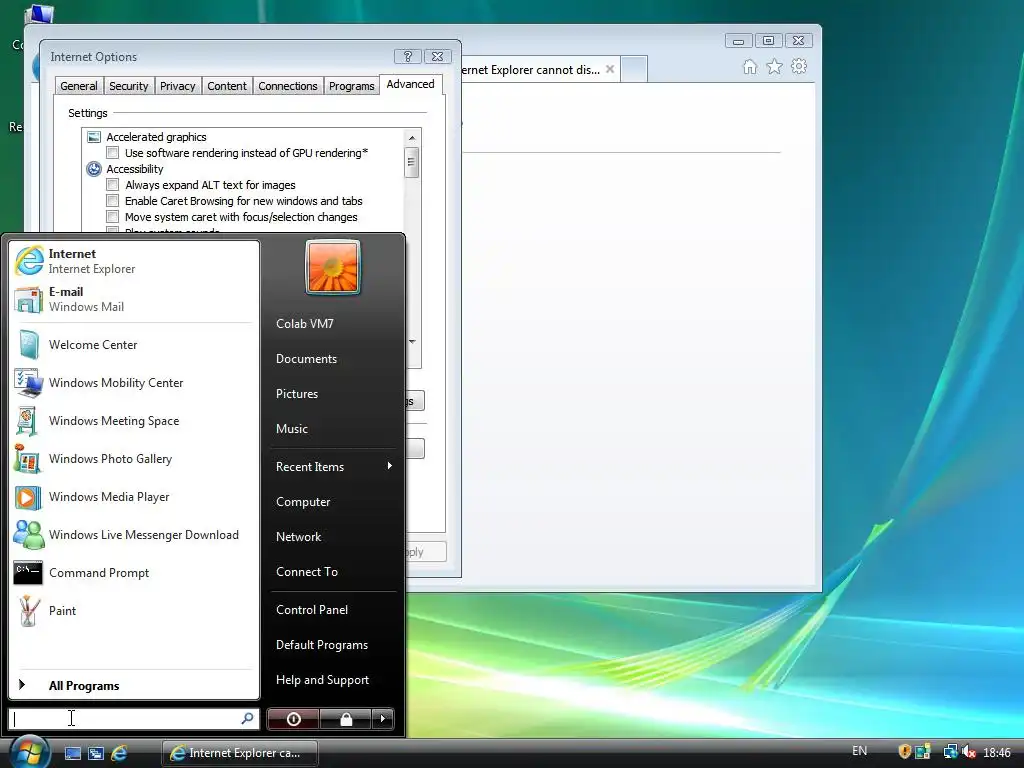Launch Windows Media Player

pyautogui.click(x=134, y=497)
